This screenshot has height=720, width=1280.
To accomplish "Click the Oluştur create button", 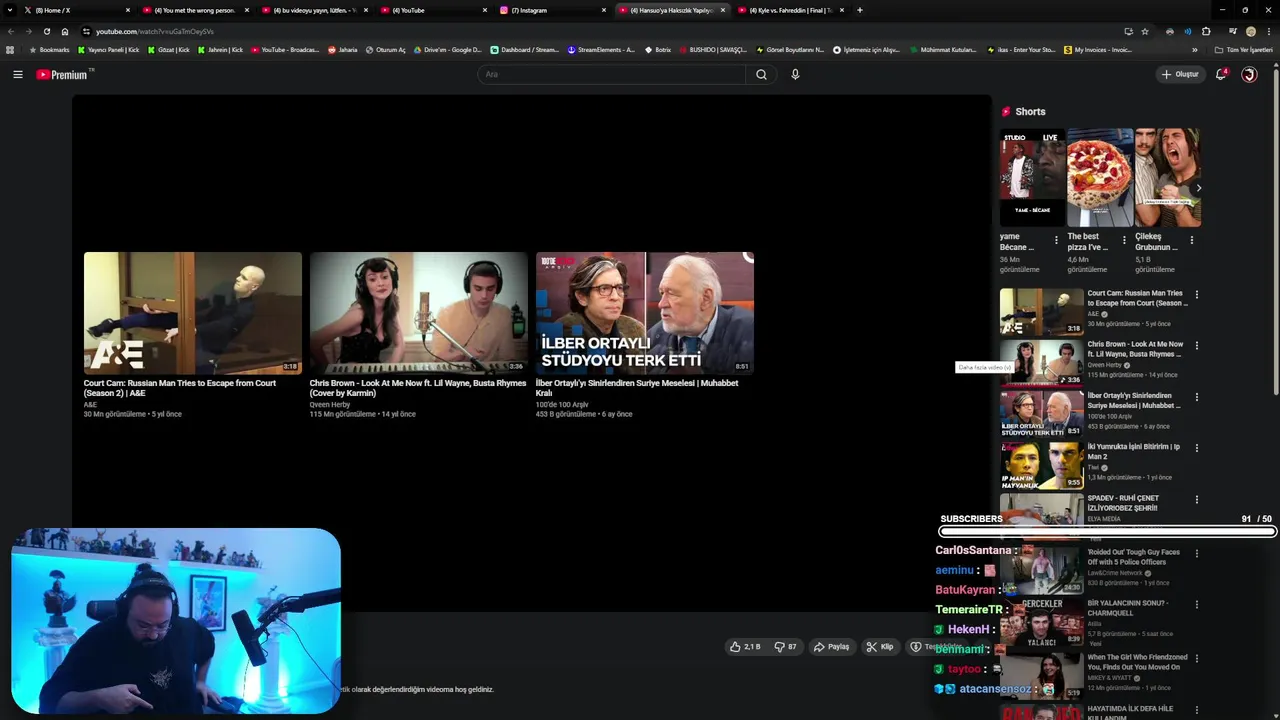I will pyautogui.click(x=1180, y=74).
